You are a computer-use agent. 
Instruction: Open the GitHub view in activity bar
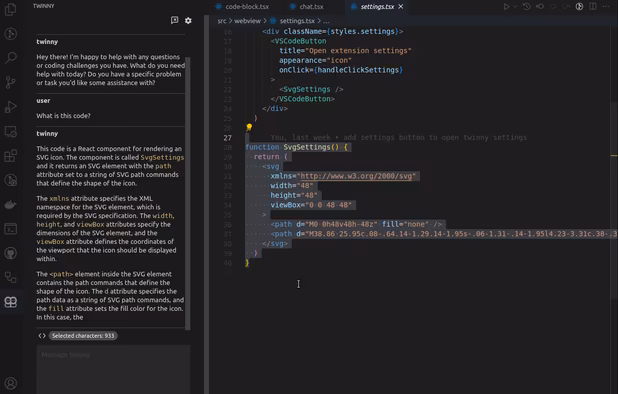11,253
